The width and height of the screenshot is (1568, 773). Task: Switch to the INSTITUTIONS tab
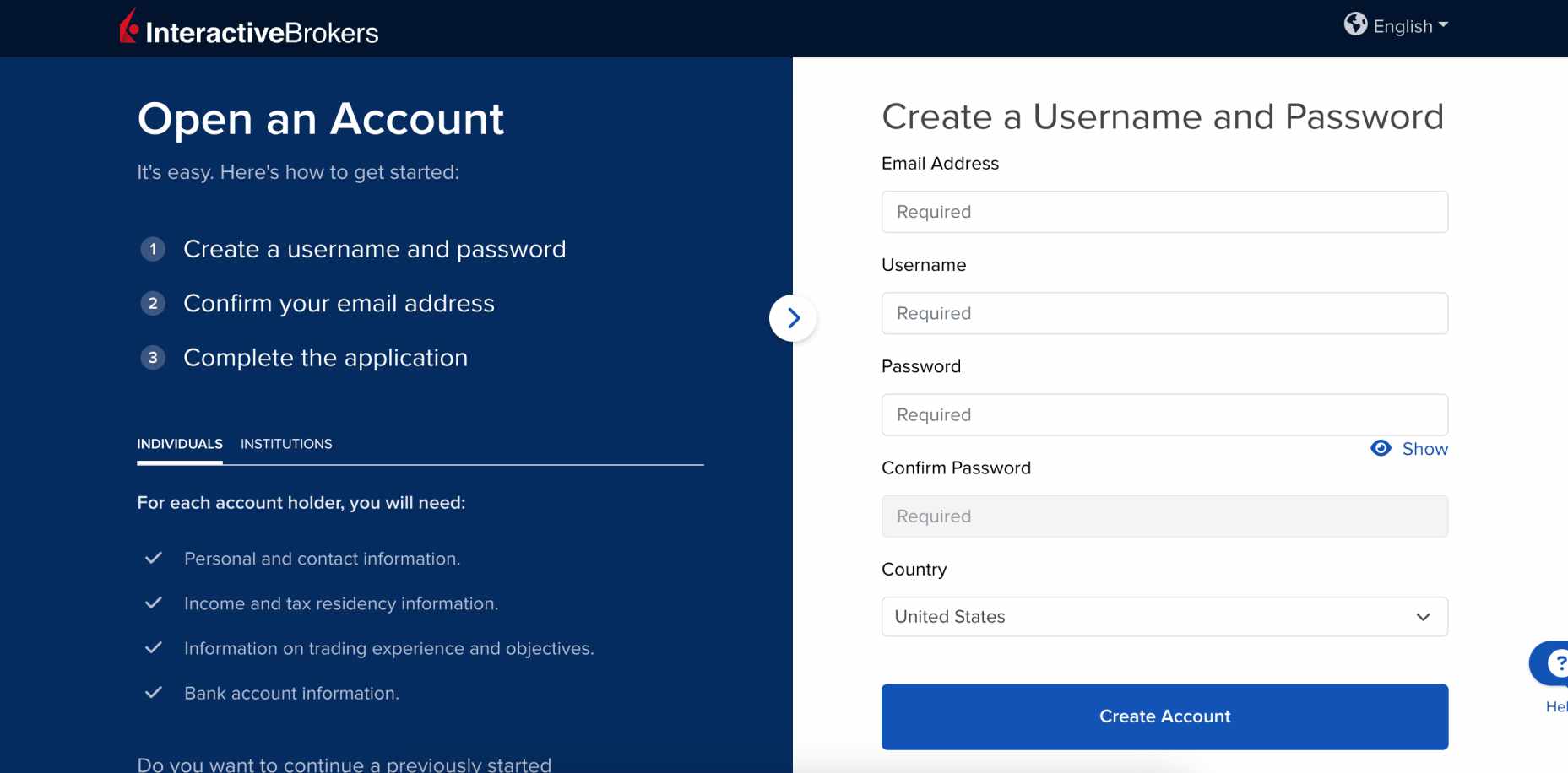pyautogui.click(x=286, y=444)
